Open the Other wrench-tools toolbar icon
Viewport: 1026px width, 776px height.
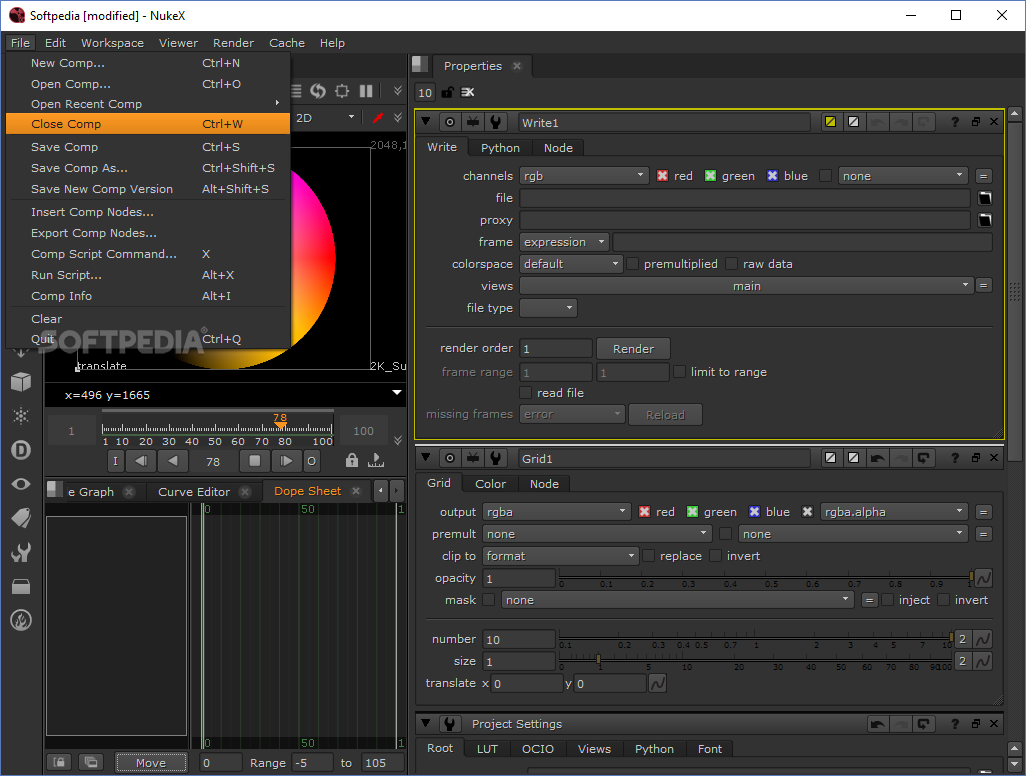(x=21, y=552)
